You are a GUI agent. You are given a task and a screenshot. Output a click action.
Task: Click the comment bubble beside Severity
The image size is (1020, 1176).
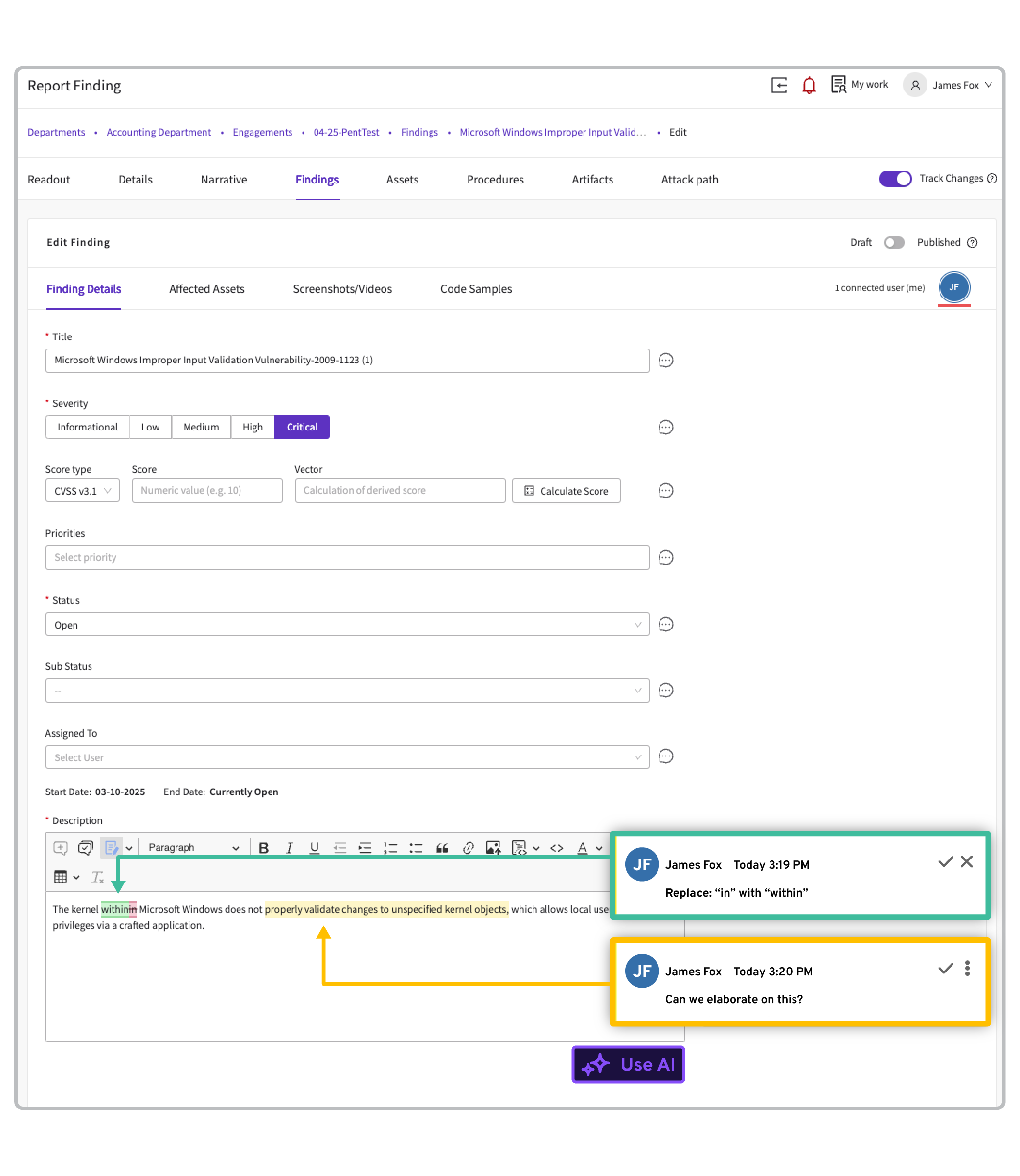665,427
